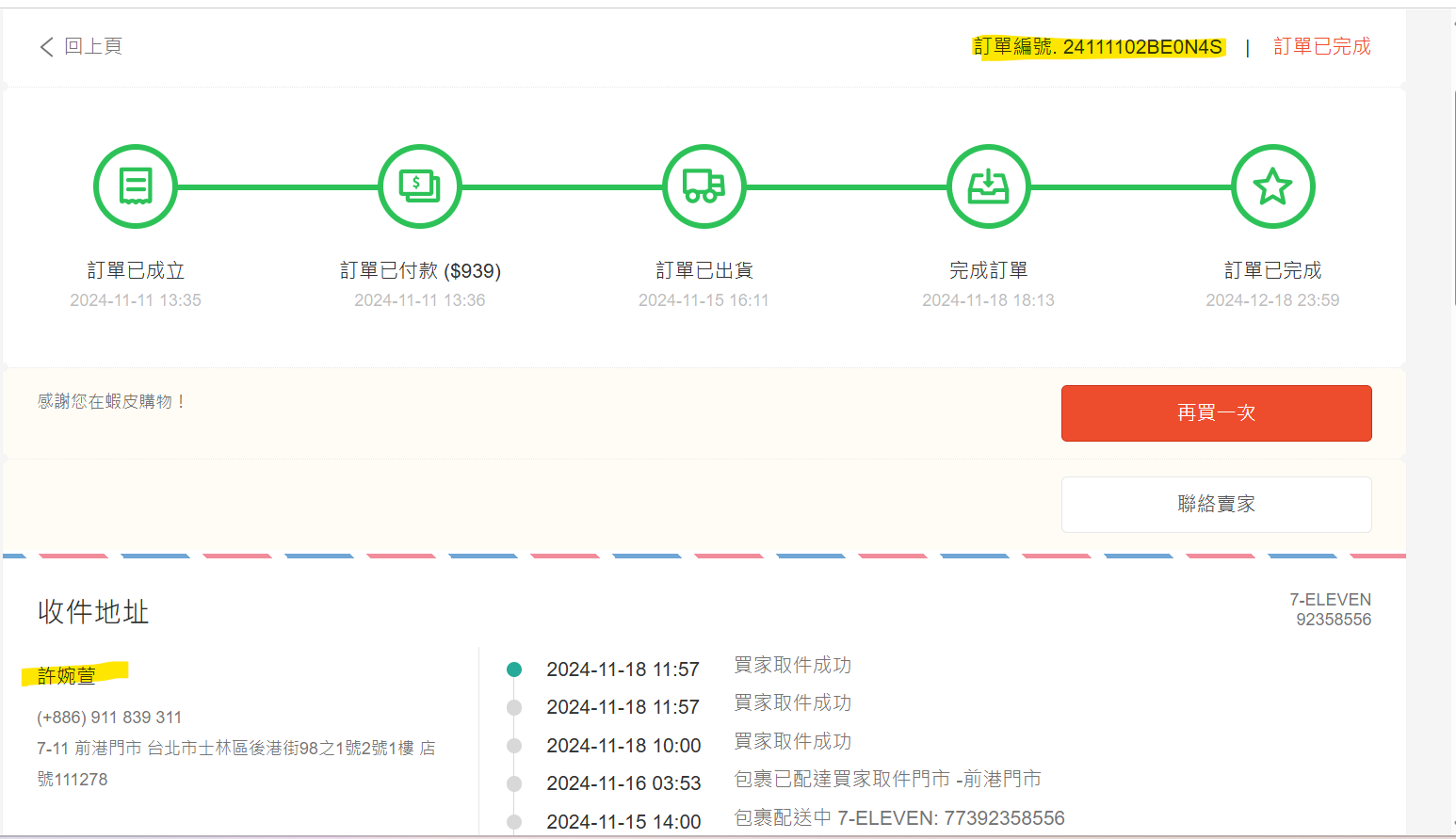The height and width of the screenshot is (839, 1456).
Task: Click the 包裹配送中 7-ELEVEN tracking entry
Action: coord(898,818)
